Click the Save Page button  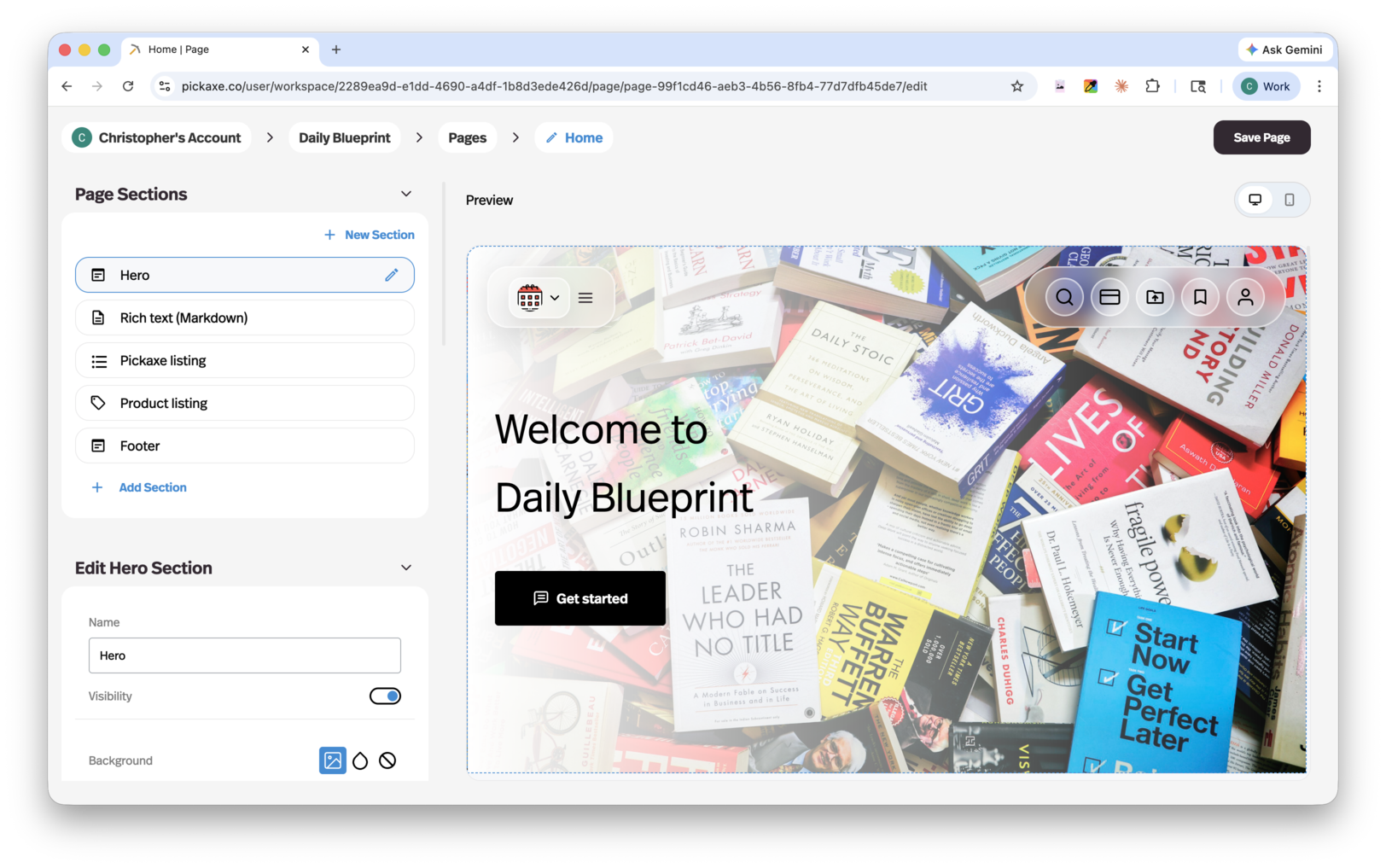1261,137
